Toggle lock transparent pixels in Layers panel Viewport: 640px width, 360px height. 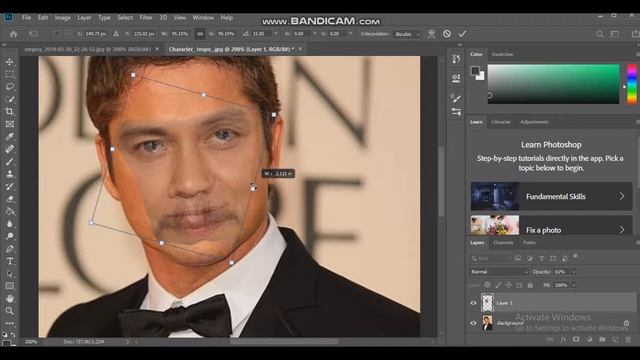coord(487,285)
